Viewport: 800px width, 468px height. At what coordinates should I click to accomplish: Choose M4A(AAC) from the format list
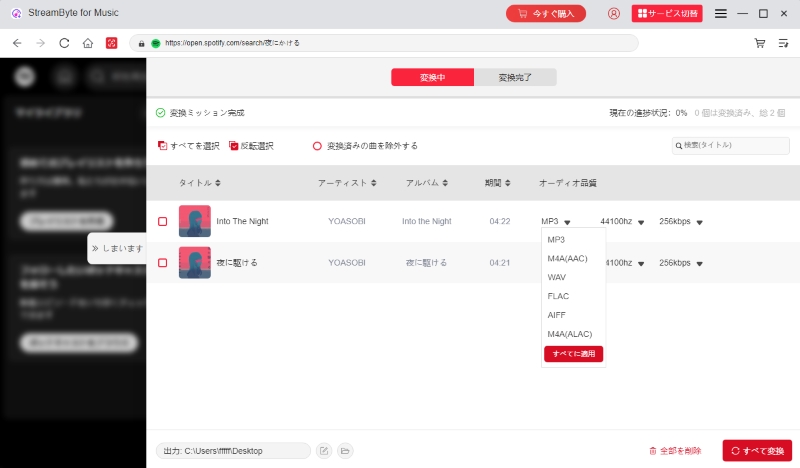(x=567, y=258)
